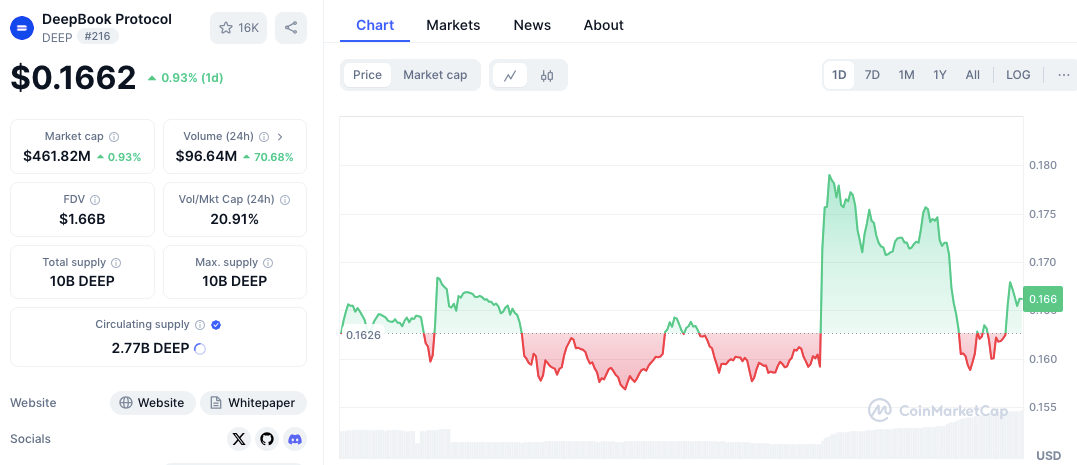
Task: Click the $96.64M volume value
Action: [x=207, y=157]
